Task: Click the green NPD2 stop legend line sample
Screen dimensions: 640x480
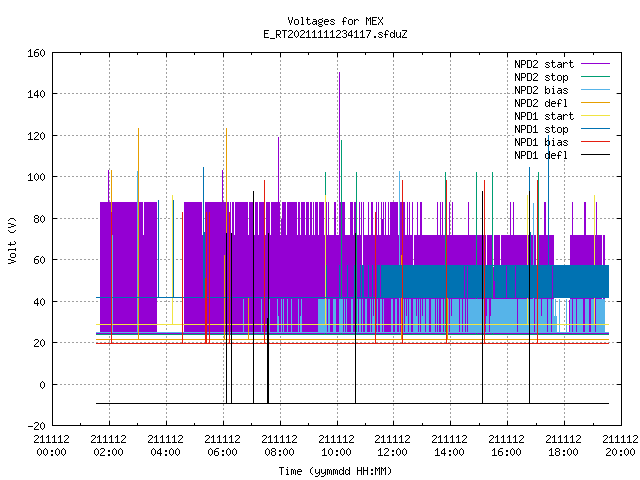Action: 596,77
